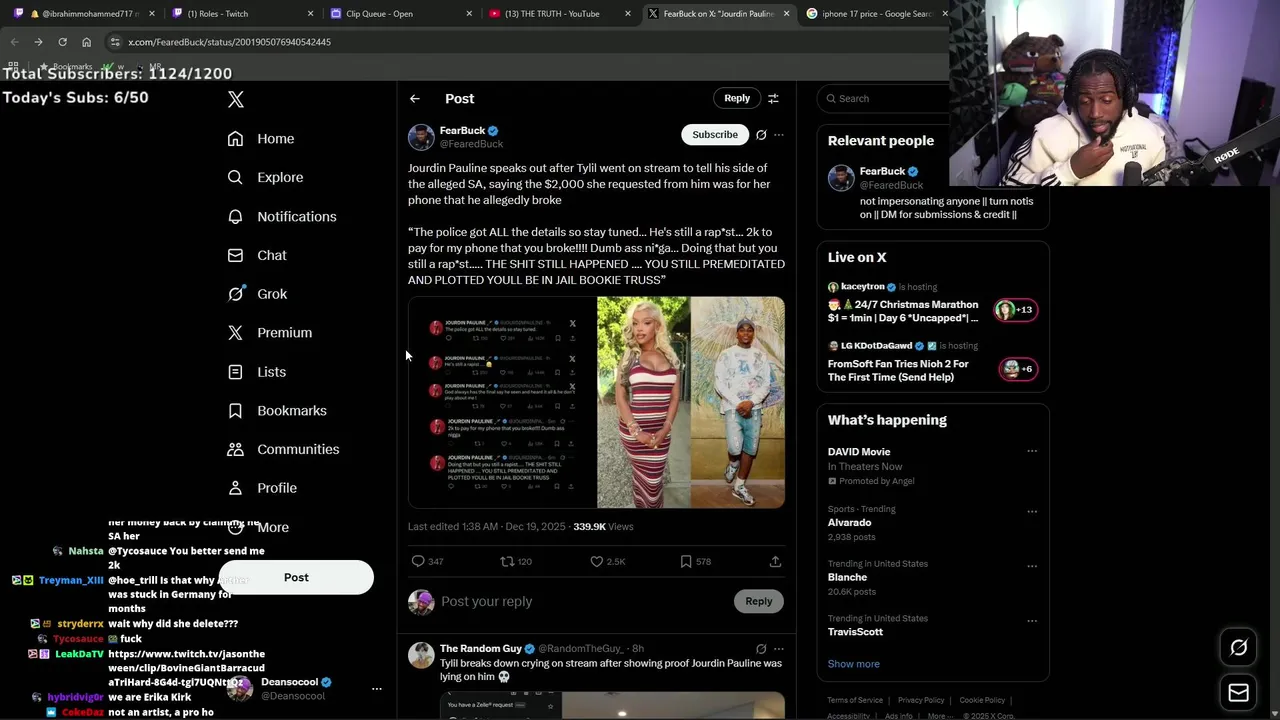This screenshot has height=720, width=1280.
Task: Switch to THE TRUTH - YouTube tab
Action: tap(557, 14)
